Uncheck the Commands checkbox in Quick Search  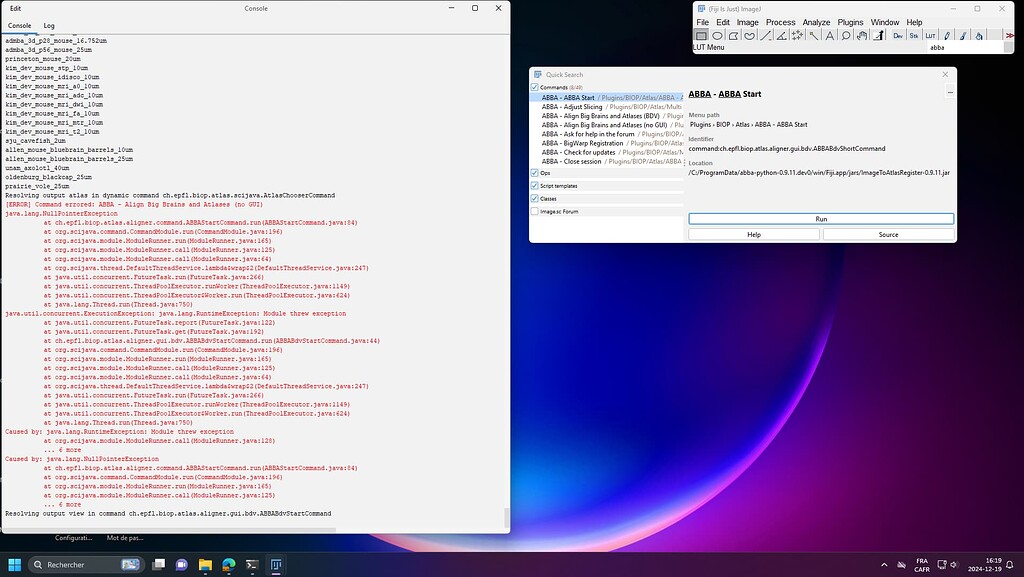coord(535,88)
